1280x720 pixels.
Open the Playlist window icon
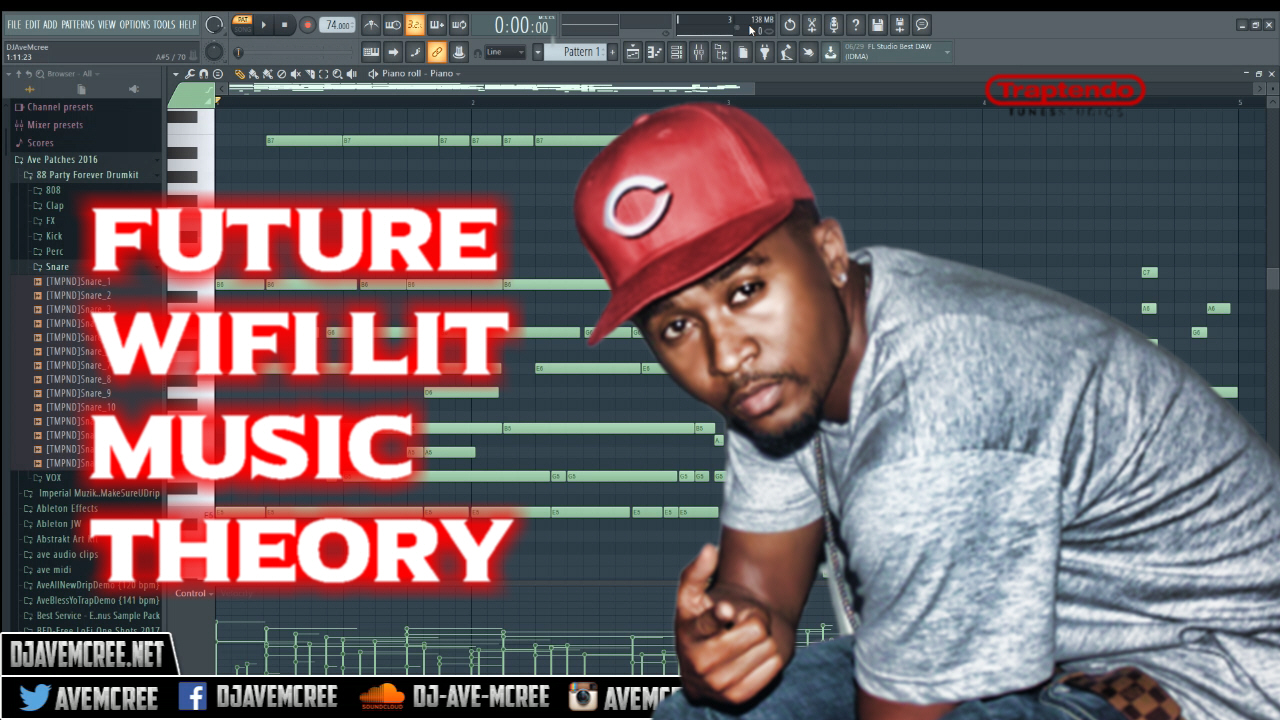pos(633,51)
